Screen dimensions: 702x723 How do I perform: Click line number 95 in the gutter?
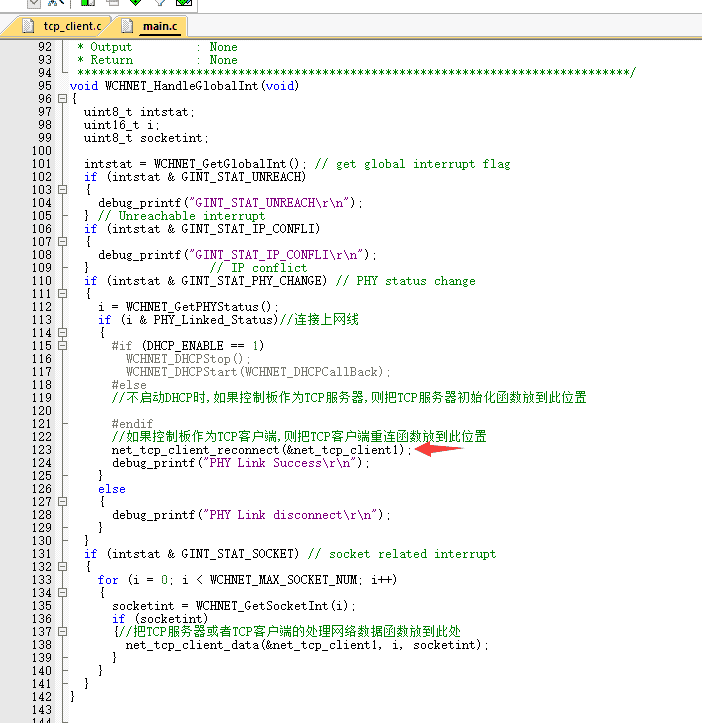pos(45,86)
